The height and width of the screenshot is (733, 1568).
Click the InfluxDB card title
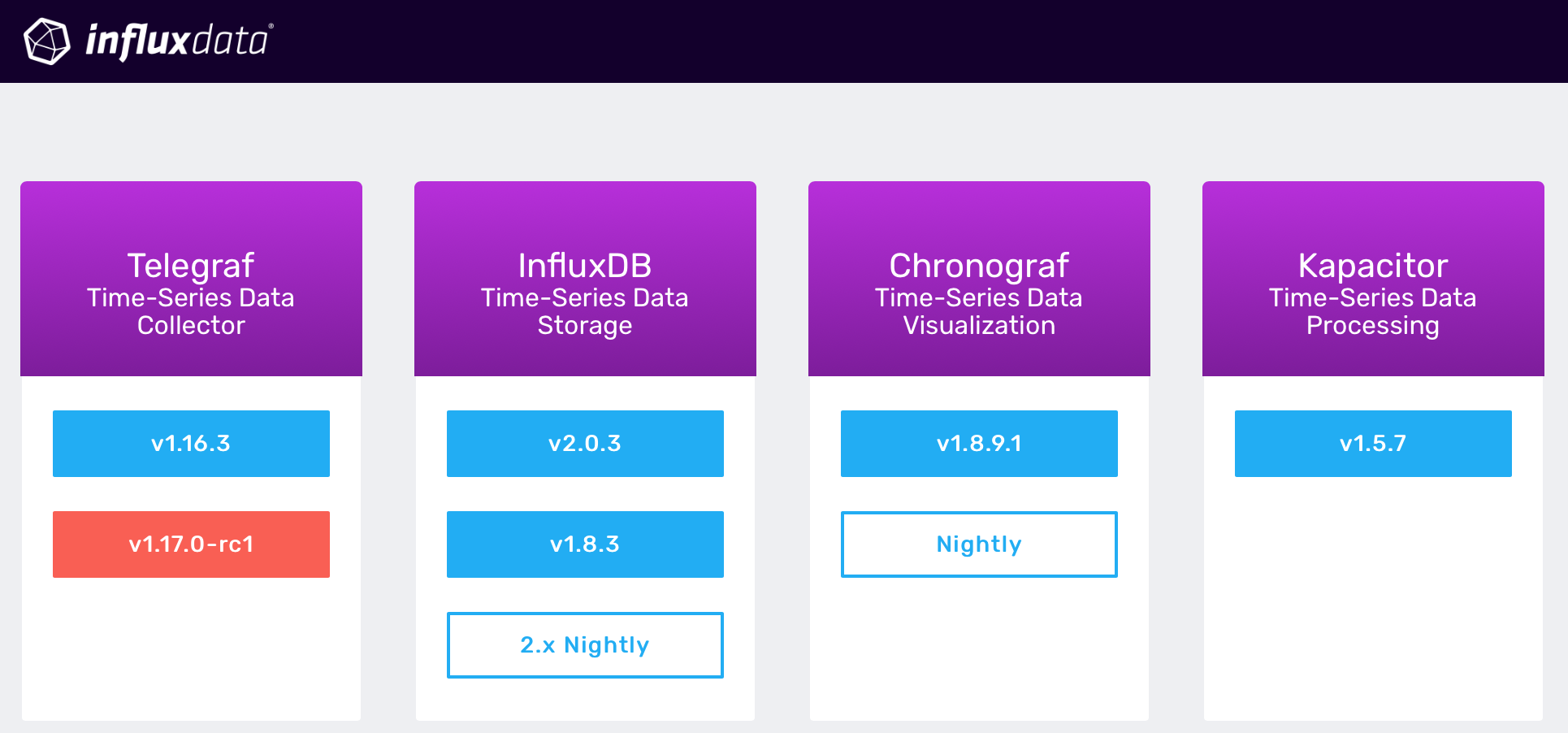click(585, 266)
